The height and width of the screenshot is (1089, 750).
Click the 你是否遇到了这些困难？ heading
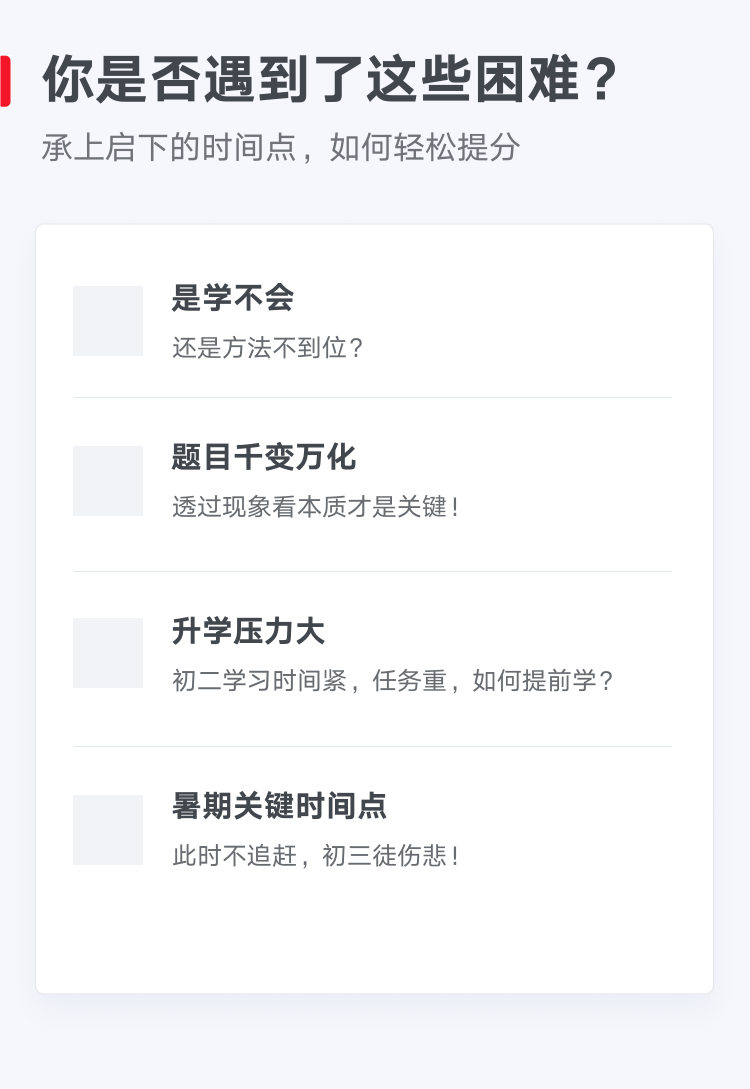click(x=330, y=80)
